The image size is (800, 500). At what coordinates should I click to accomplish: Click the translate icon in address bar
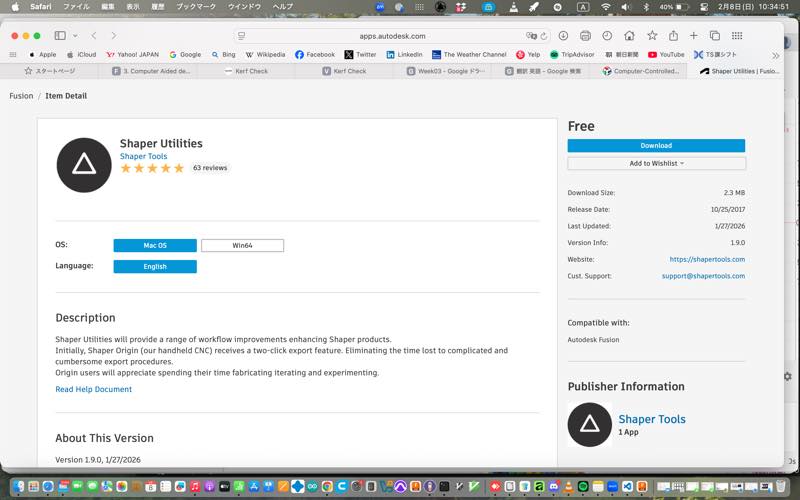click(x=532, y=36)
